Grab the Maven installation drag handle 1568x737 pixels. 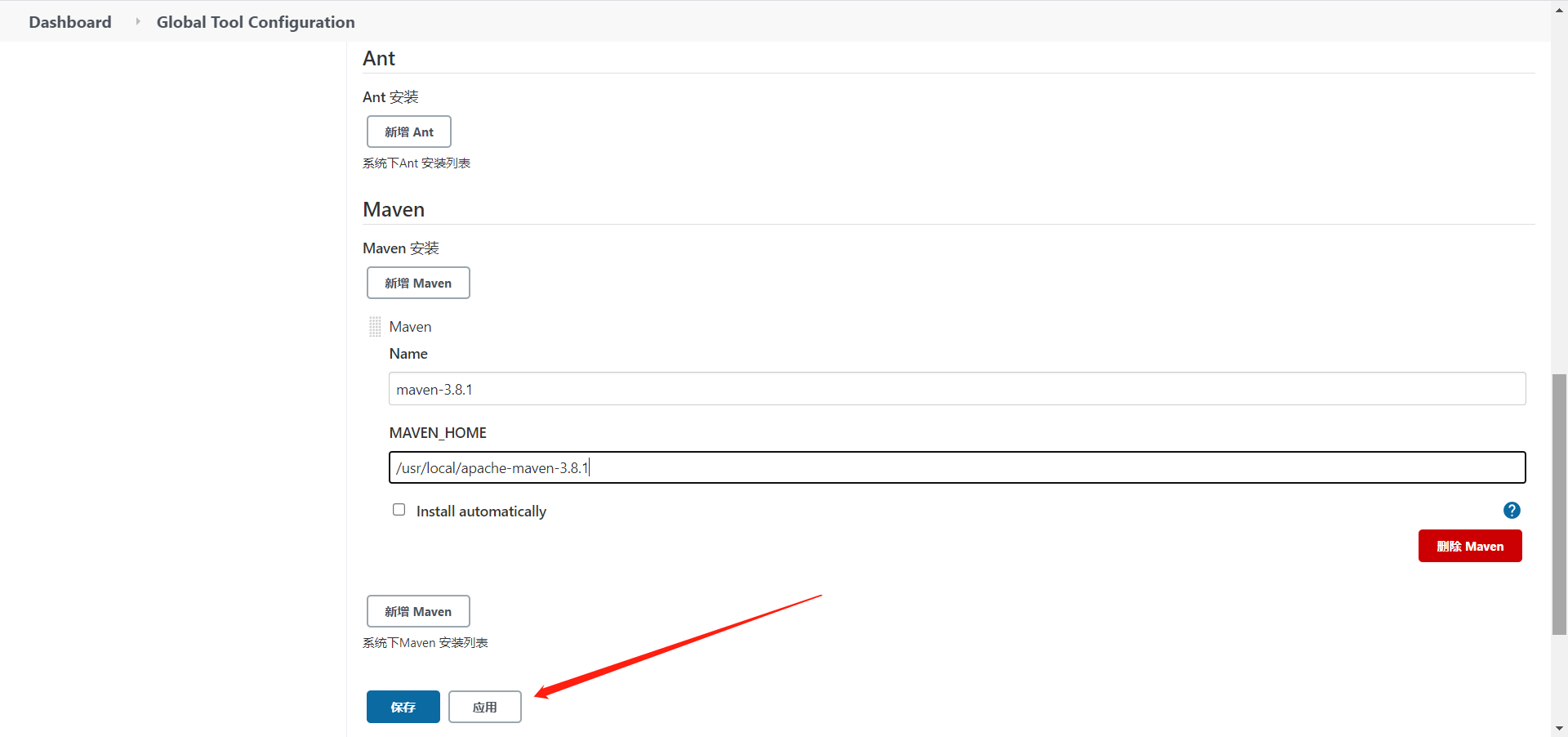(x=375, y=327)
